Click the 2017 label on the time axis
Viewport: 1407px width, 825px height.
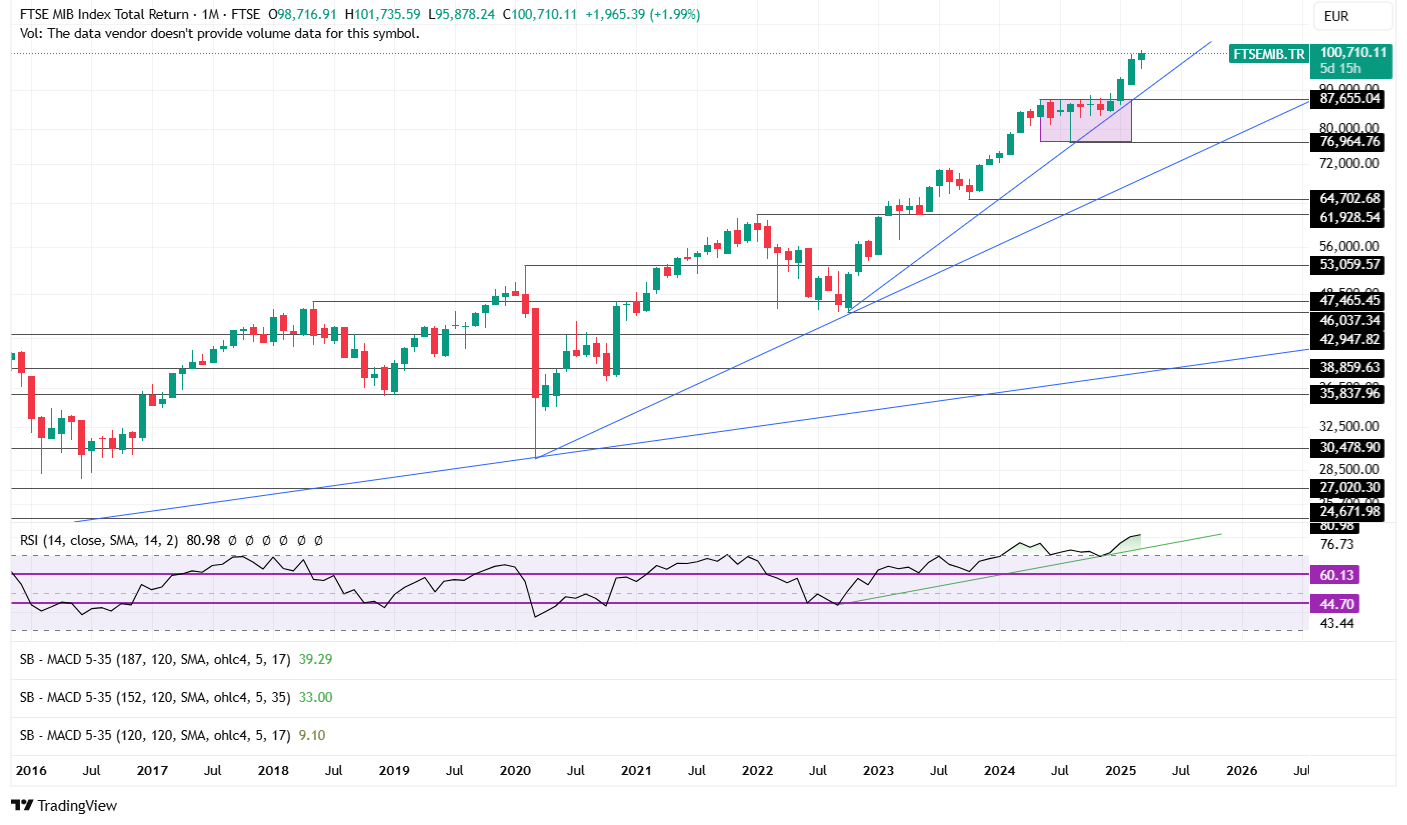coord(152,771)
